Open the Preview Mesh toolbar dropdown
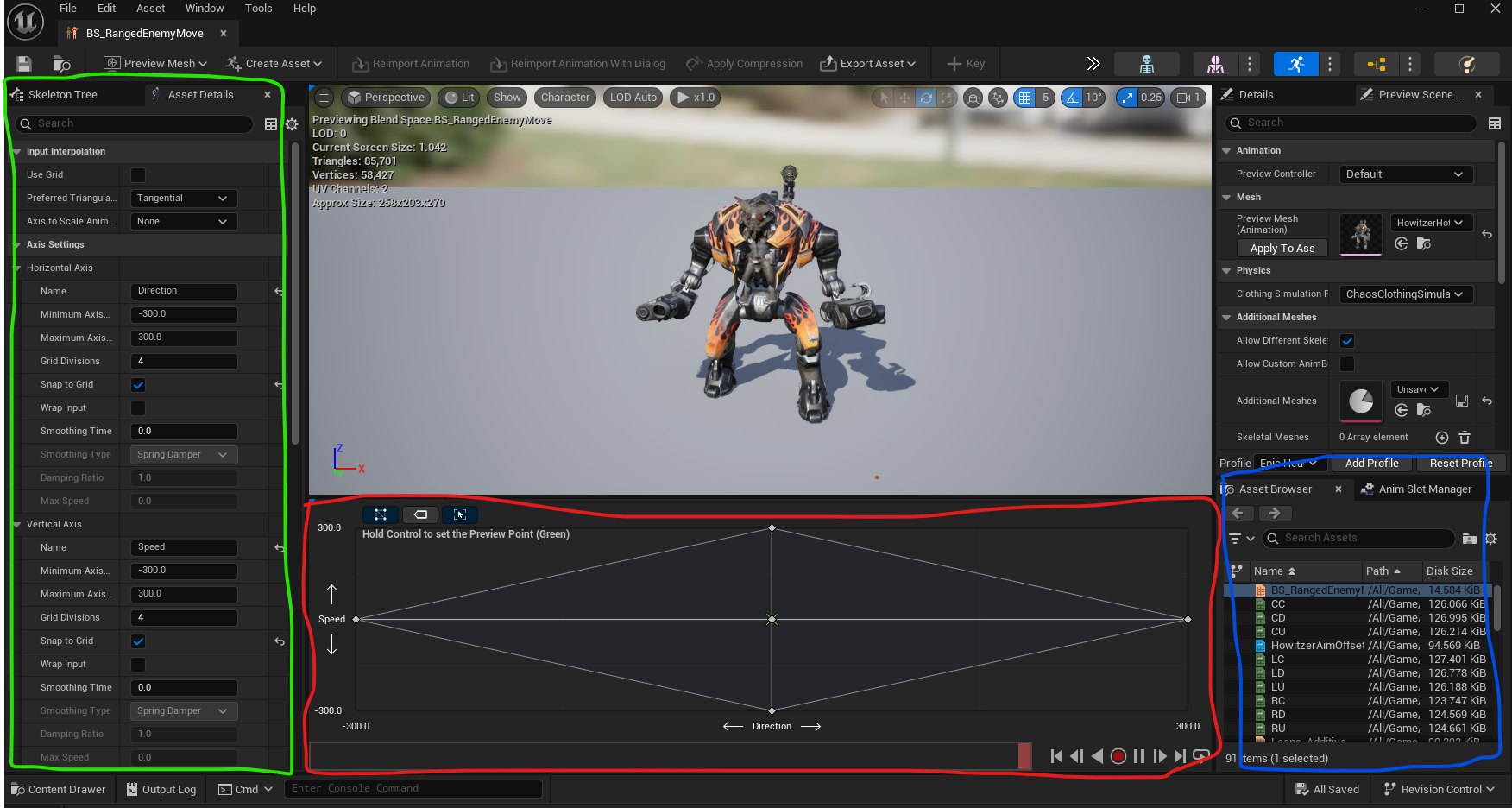 [x=155, y=64]
